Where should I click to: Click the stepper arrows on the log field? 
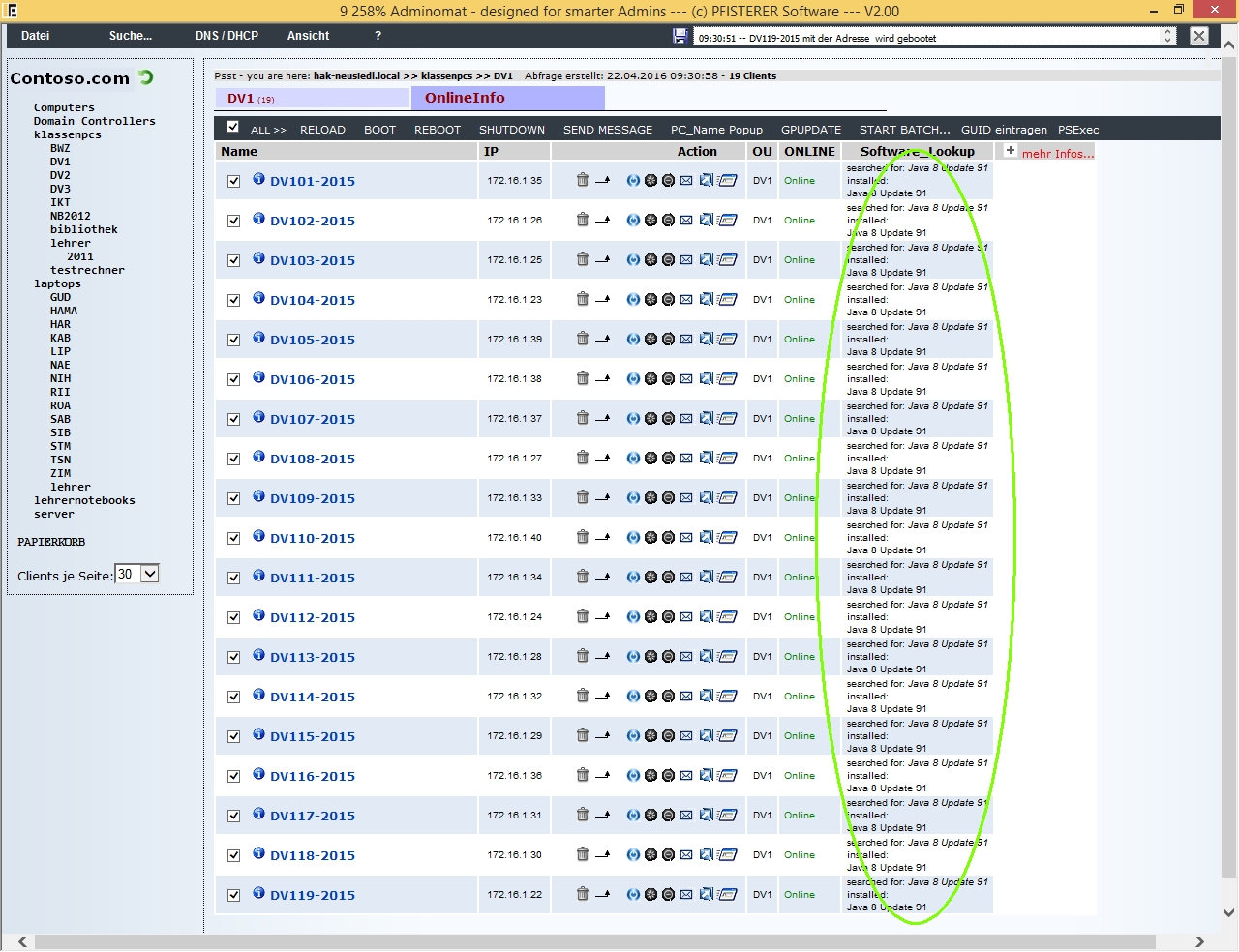pyautogui.click(x=1168, y=36)
